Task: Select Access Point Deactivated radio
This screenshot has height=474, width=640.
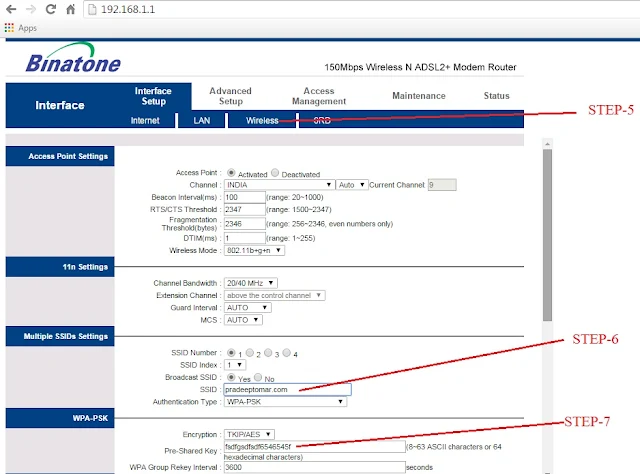Action: click(275, 172)
